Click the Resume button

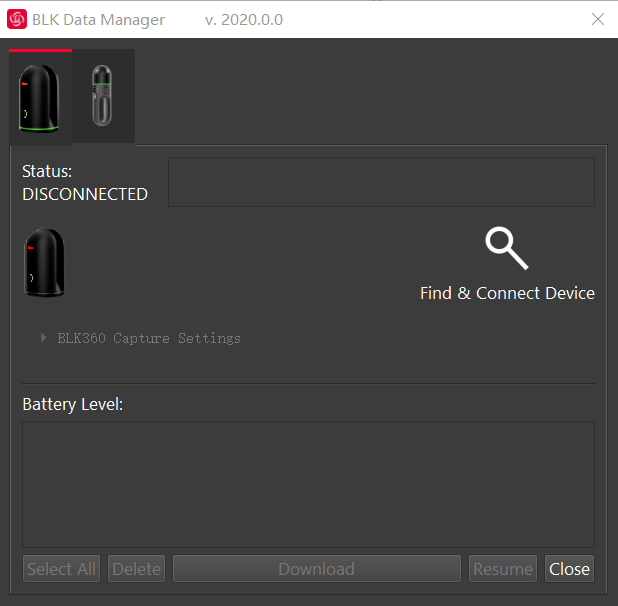coord(503,569)
